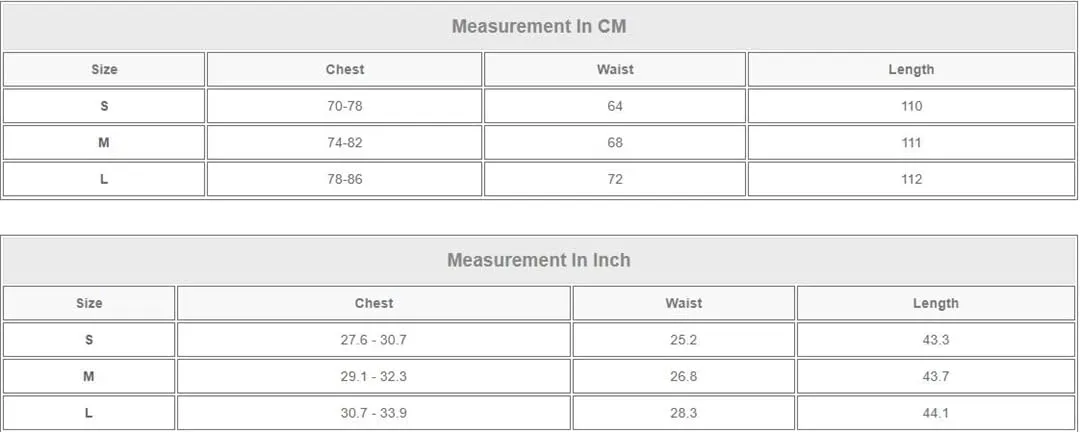The image size is (1080, 432).
Task: Click size S row label in CM table
Action: pyautogui.click(x=104, y=106)
